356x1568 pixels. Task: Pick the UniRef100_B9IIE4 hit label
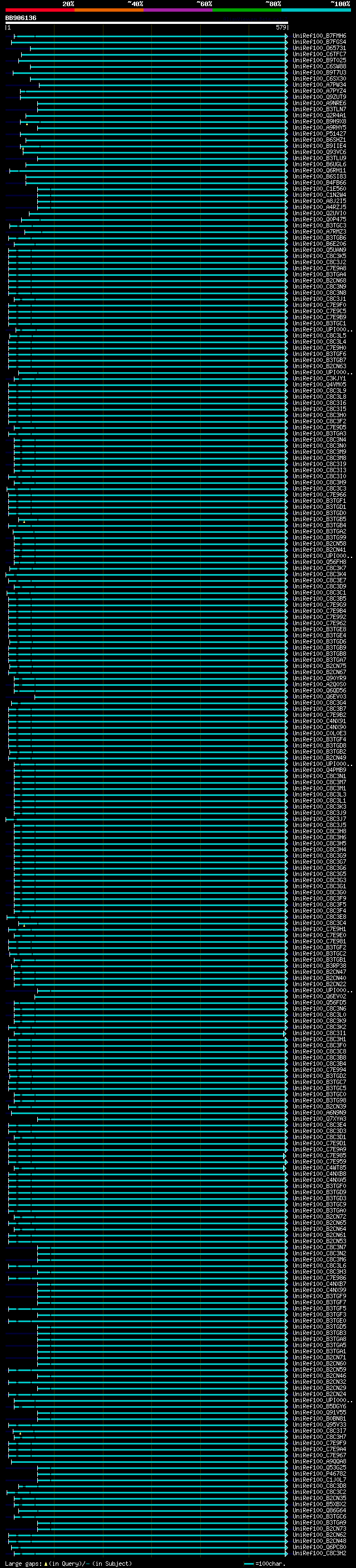click(x=319, y=146)
